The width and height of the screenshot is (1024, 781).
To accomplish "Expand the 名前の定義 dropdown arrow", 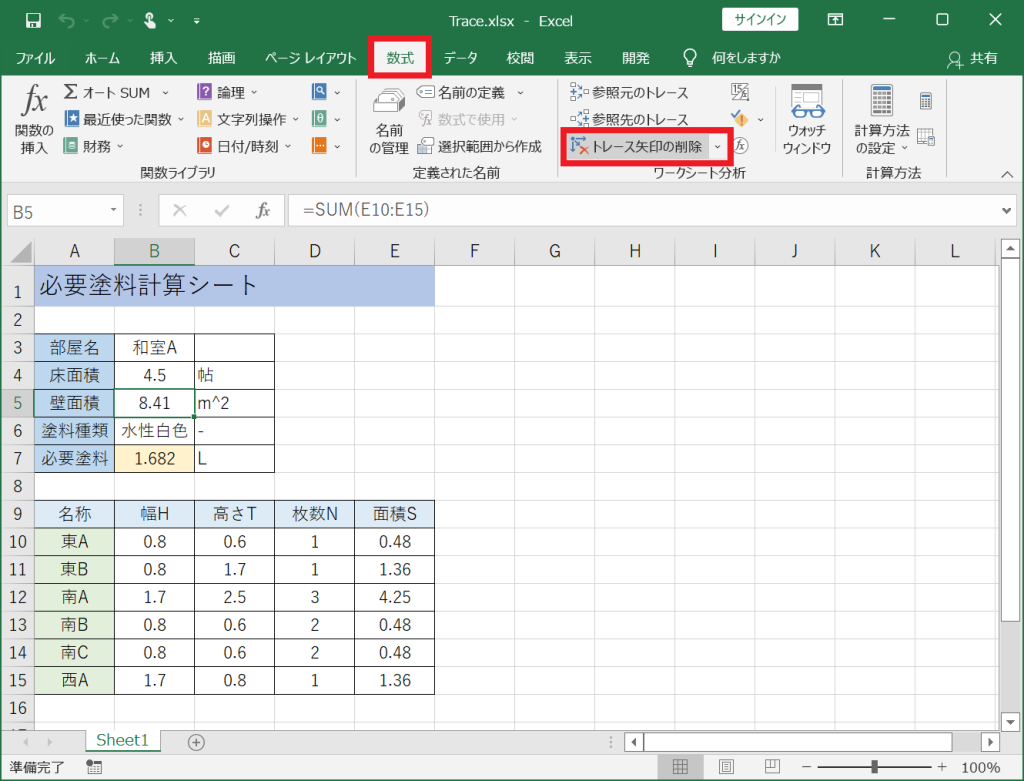I will 520,93.
